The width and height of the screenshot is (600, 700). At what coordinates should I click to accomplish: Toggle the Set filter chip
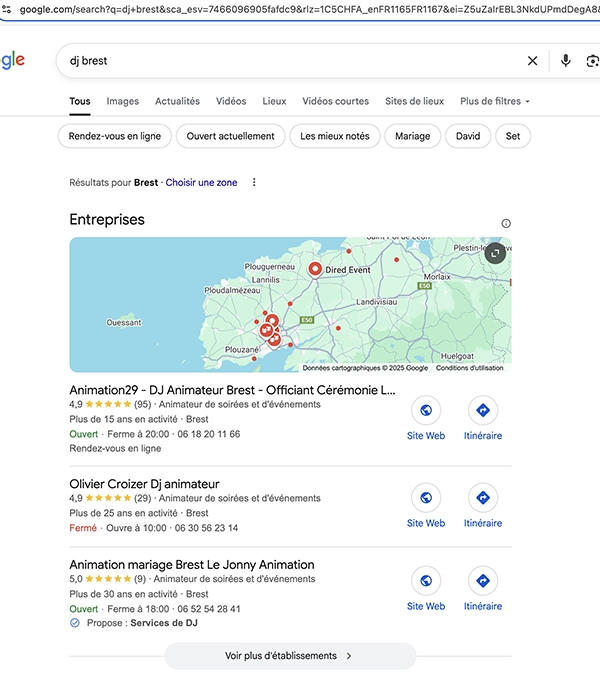pyautogui.click(x=513, y=136)
